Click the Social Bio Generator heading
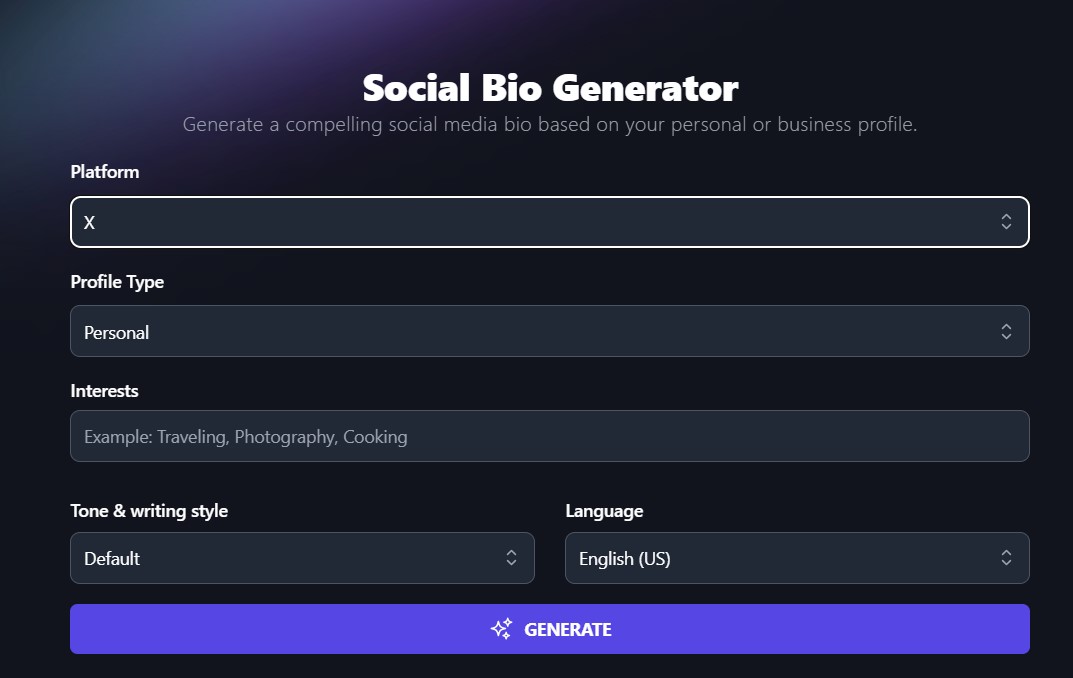Screen dimensions: 1073x678 549,88
